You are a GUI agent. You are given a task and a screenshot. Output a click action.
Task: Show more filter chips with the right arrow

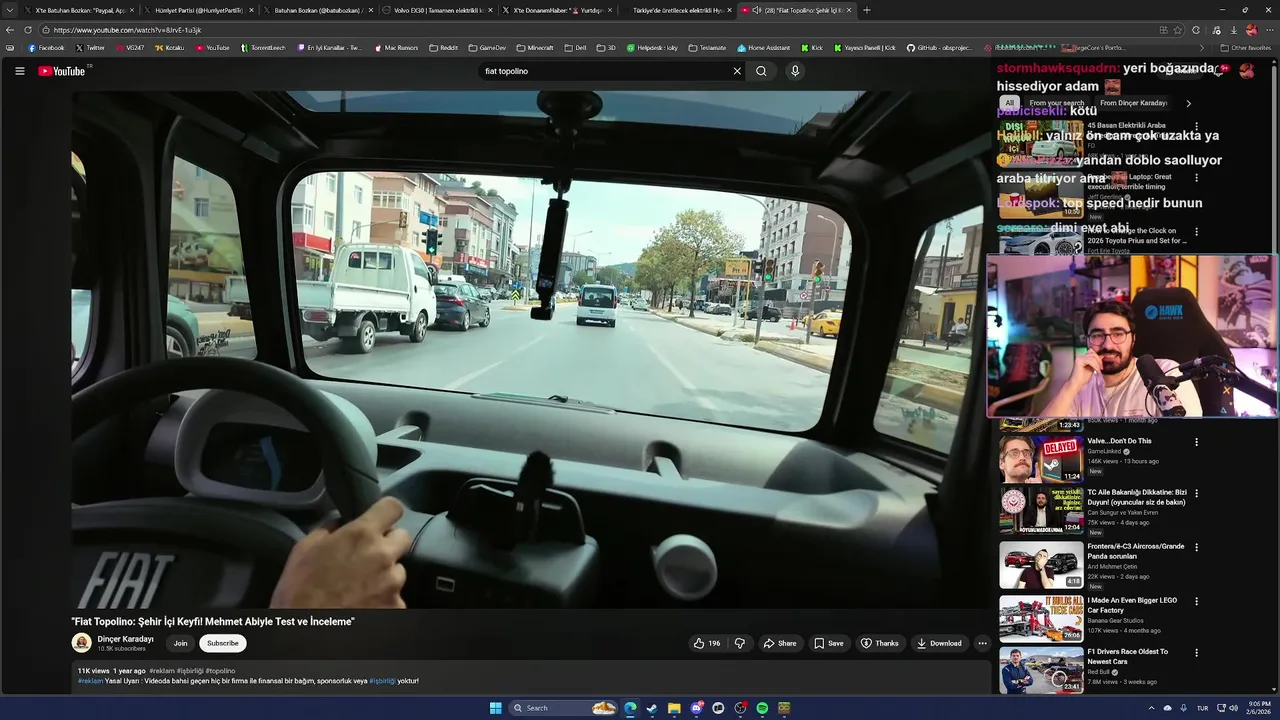[1188, 103]
